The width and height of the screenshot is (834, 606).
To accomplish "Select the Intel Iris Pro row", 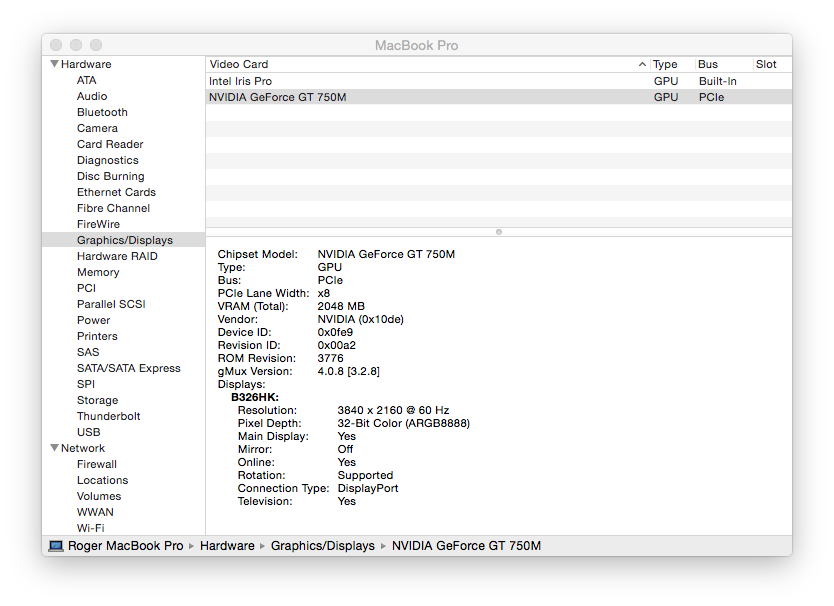I will click(x=499, y=81).
